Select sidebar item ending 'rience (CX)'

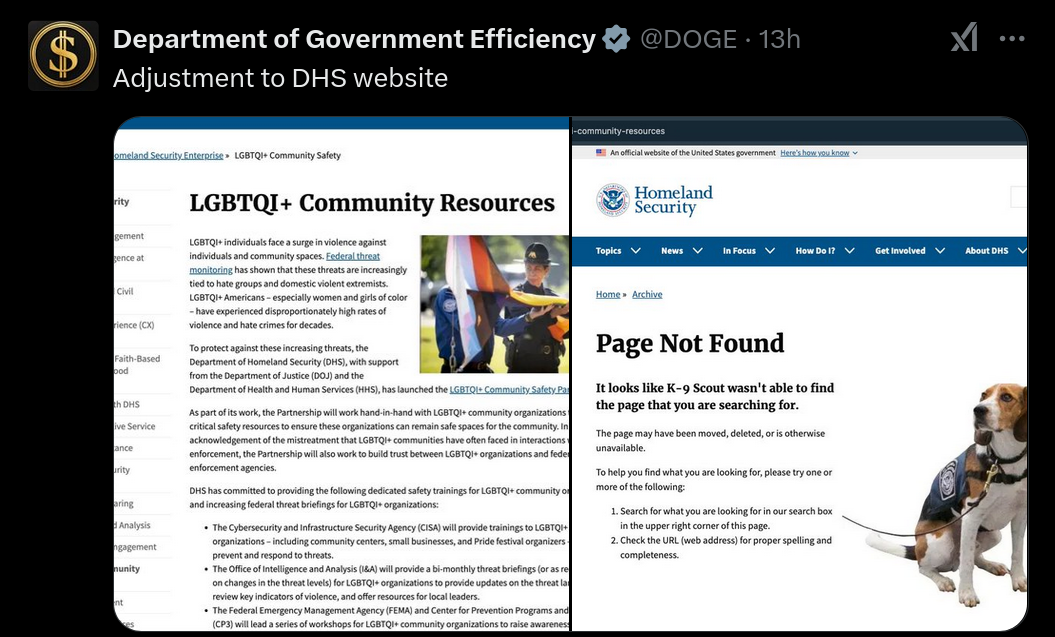[x=134, y=325]
